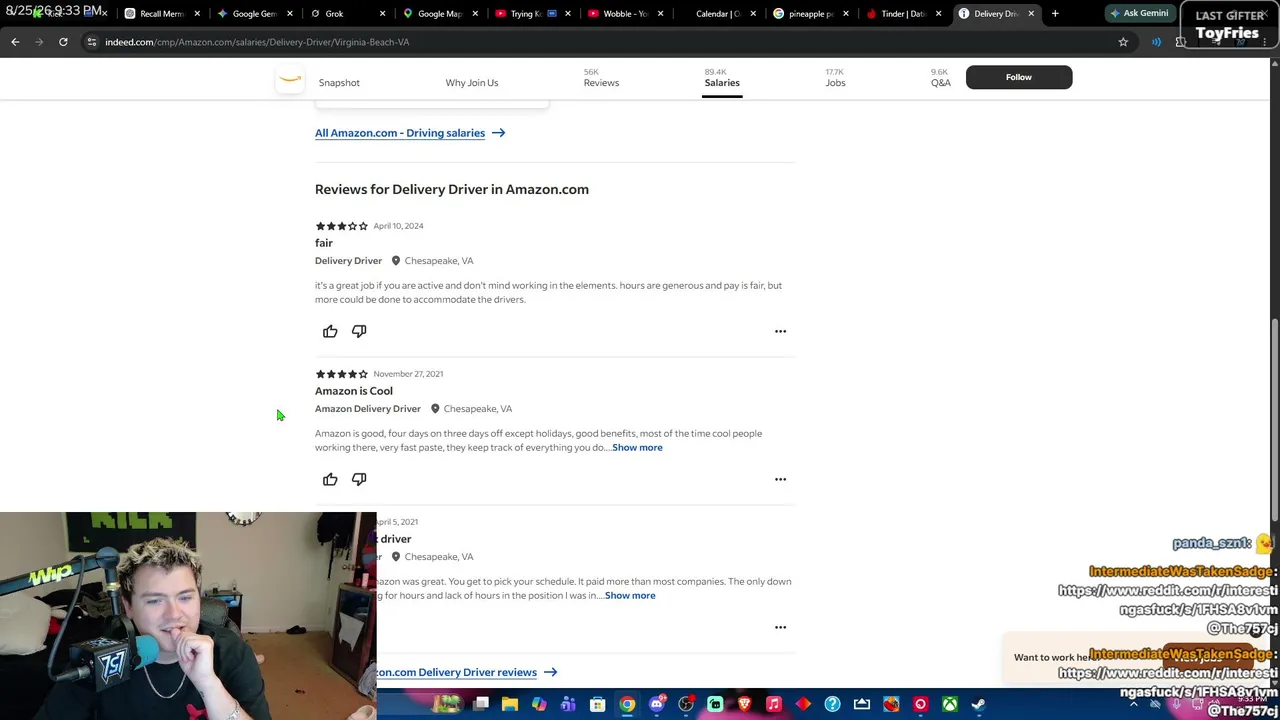Open Microsoft Teams from the taskbar

point(568,705)
